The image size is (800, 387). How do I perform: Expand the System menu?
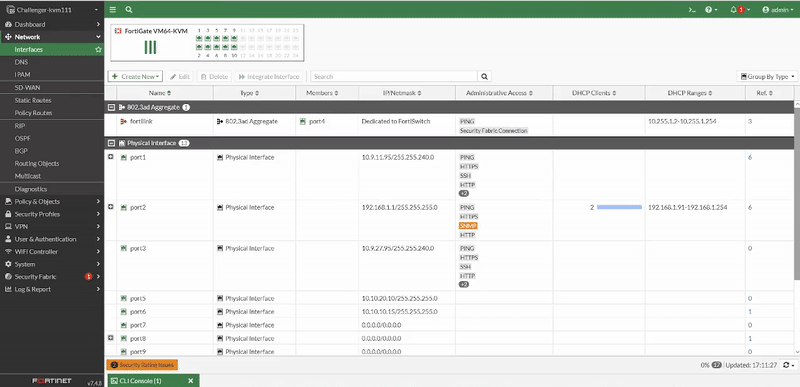click(x=52, y=264)
